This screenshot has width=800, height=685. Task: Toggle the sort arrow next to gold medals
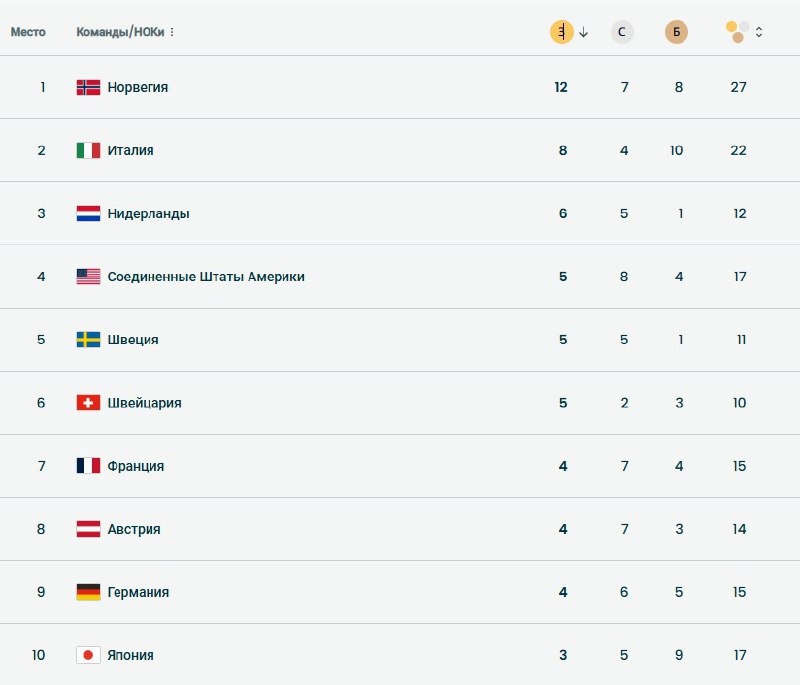pyautogui.click(x=584, y=32)
